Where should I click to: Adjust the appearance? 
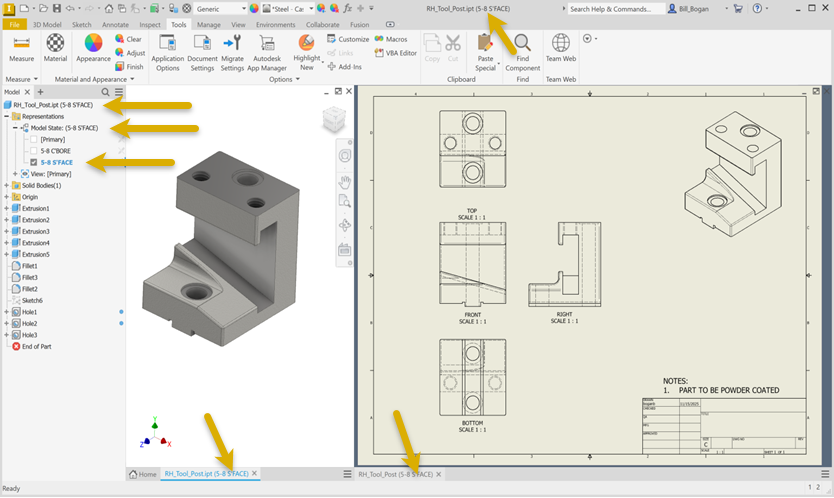(x=130, y=53)
